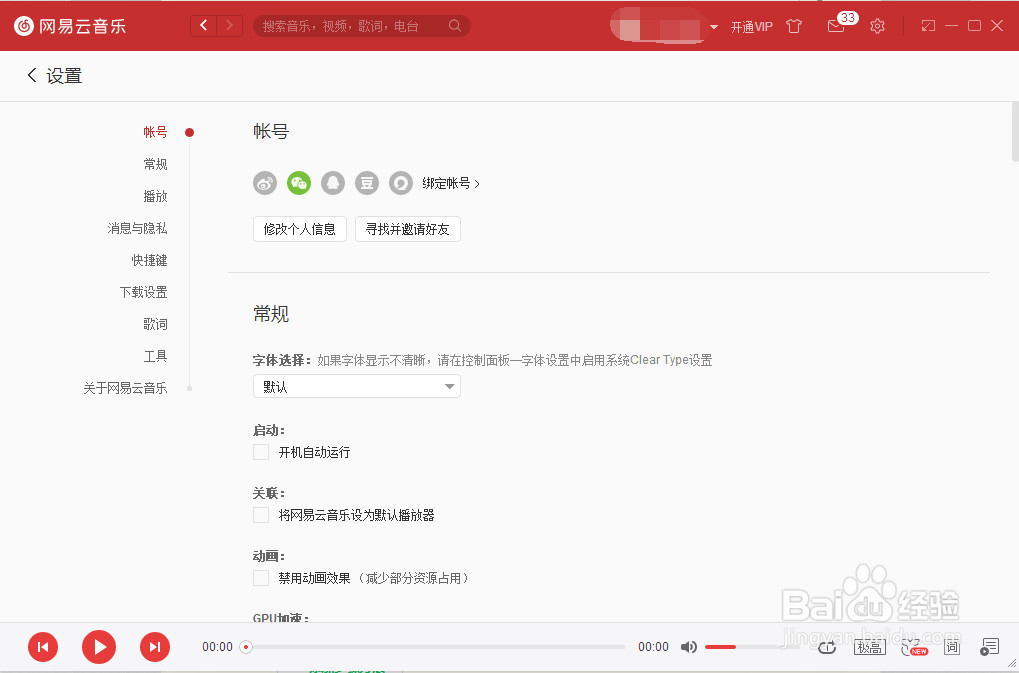Return using the back chevron beside 设置
Viewport: 1019px width, 673px height.
point(31,75)
